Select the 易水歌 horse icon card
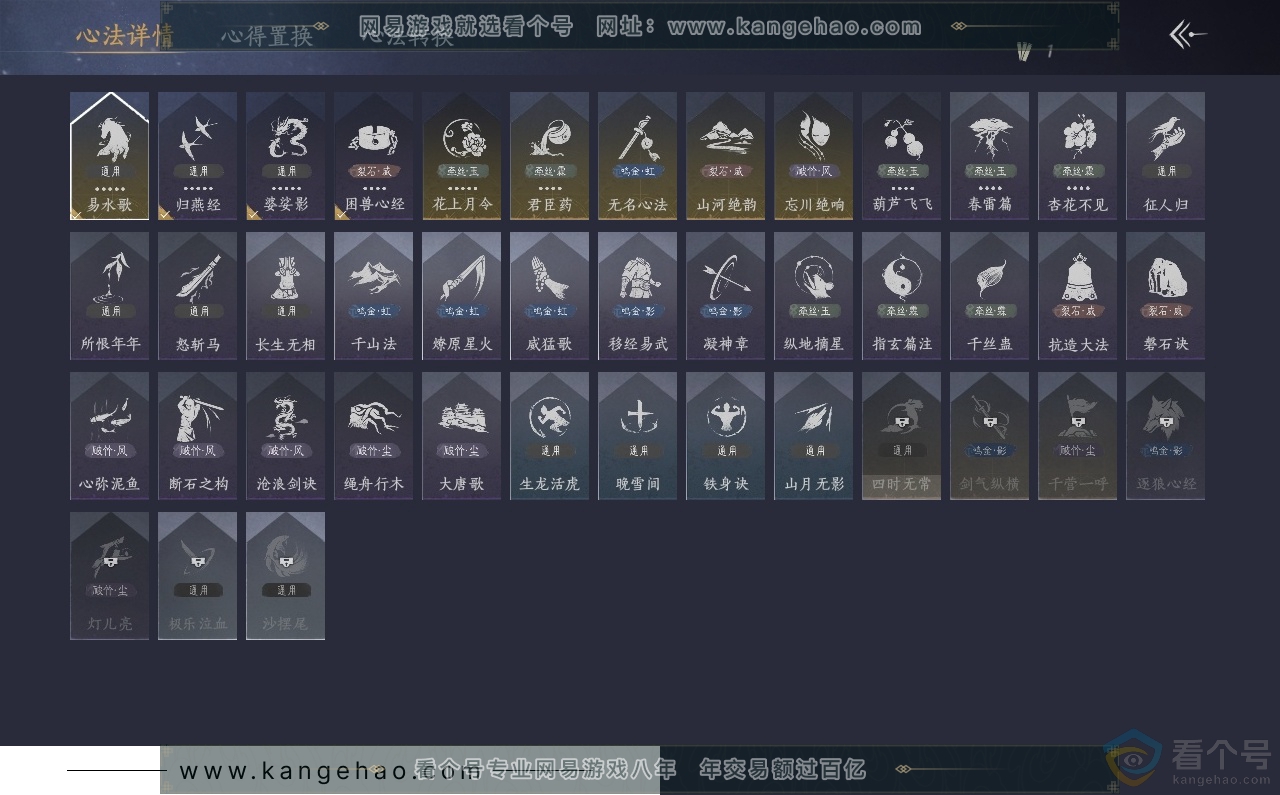This screenshot has height=795, width=1280. pyautogui.click(x=110, y=156)
